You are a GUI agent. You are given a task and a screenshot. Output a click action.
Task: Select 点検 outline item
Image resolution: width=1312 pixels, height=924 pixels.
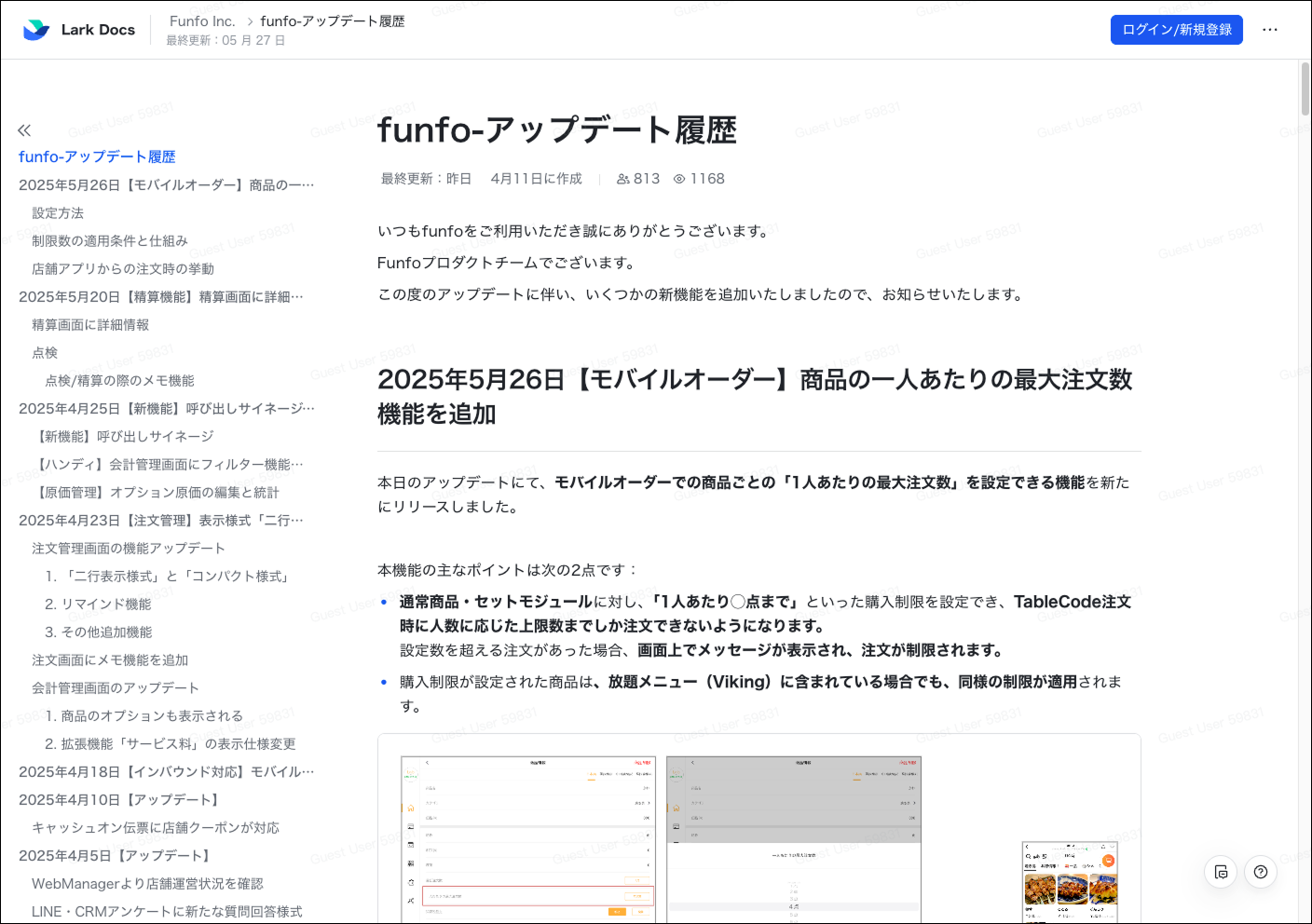(x=45, y=352)
